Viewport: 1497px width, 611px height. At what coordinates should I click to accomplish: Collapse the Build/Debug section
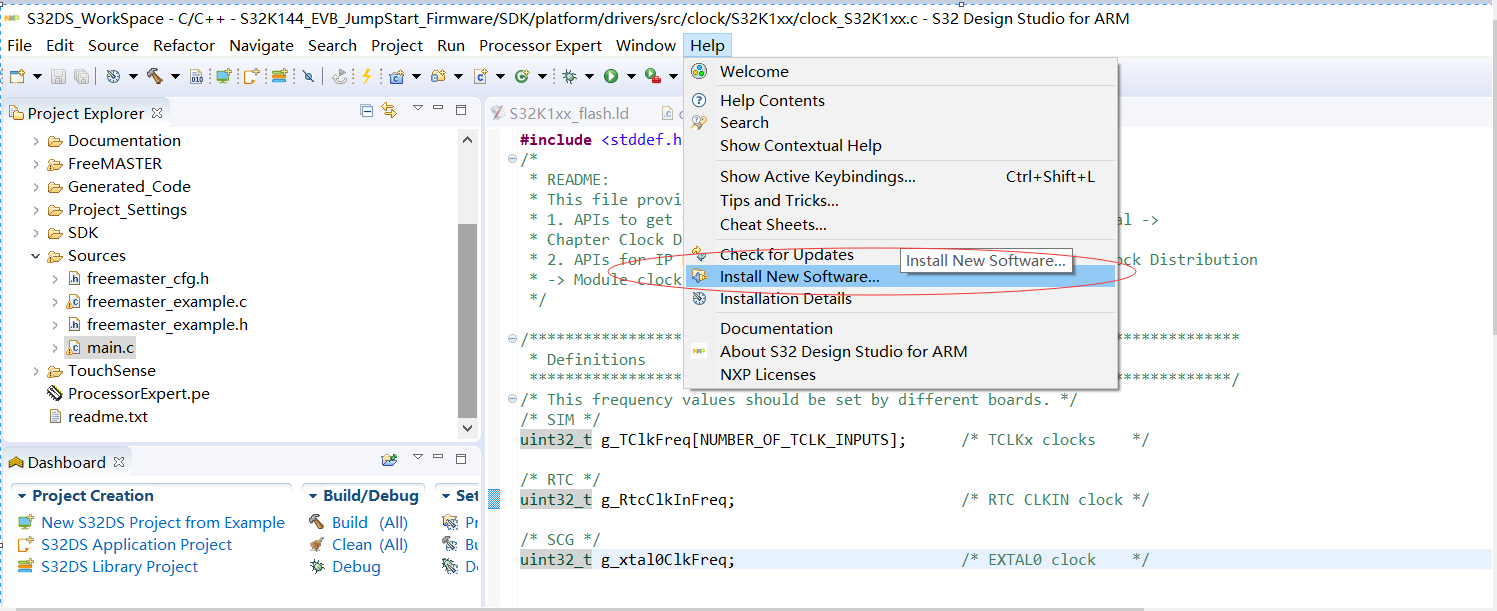tap(313, 496)
